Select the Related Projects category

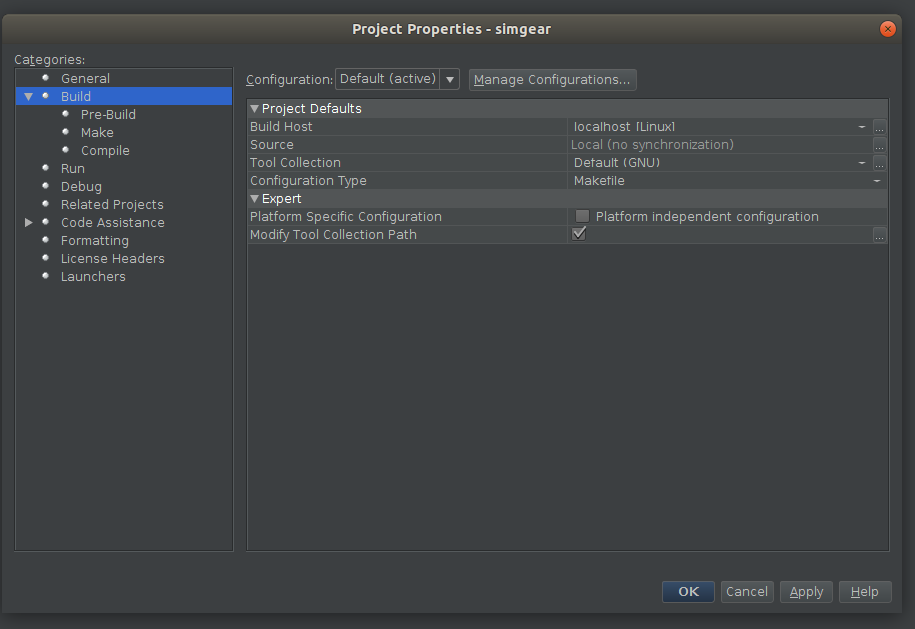tap(112, 205)
